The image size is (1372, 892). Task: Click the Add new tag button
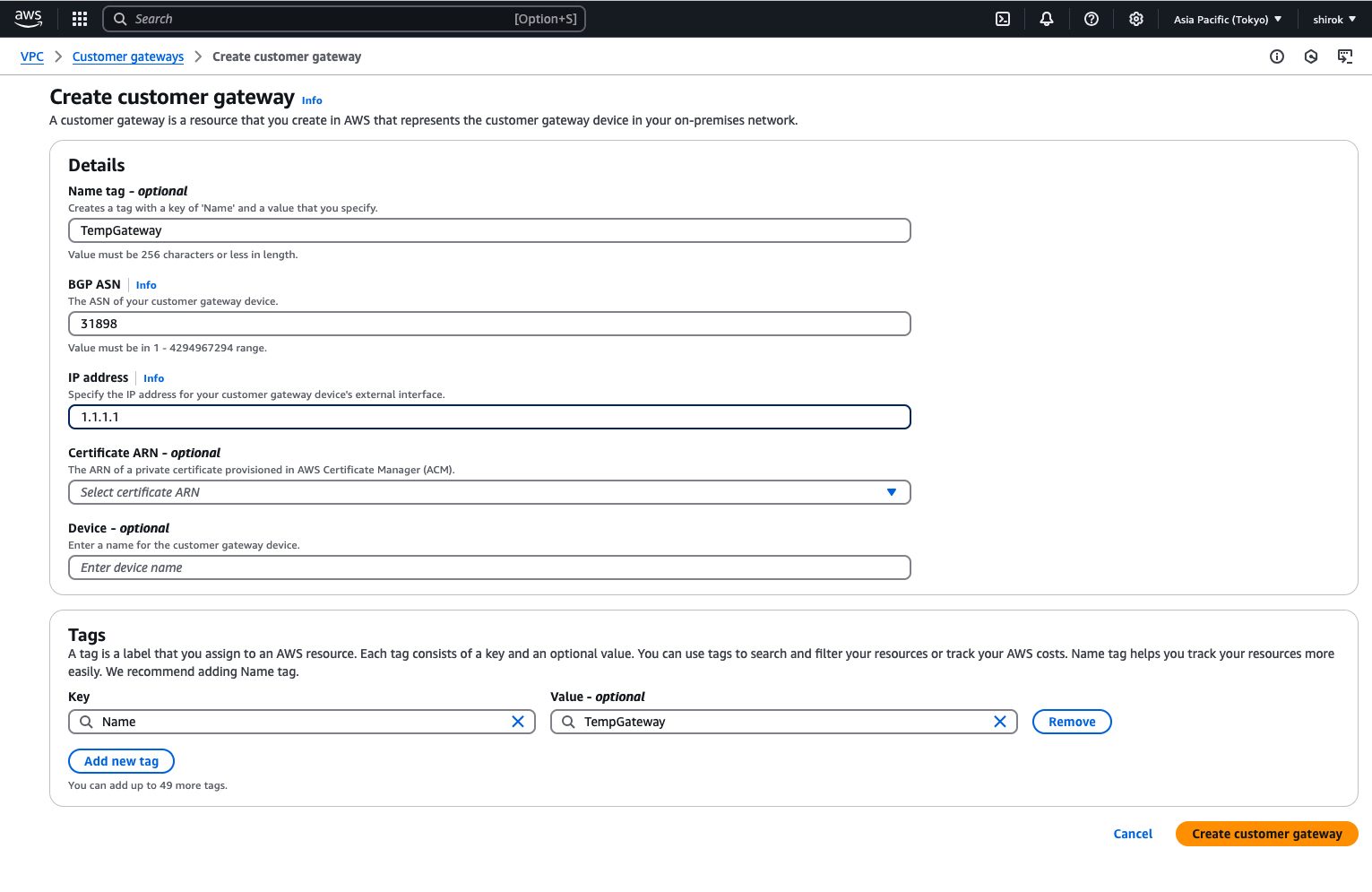click(x=121, y=761)
